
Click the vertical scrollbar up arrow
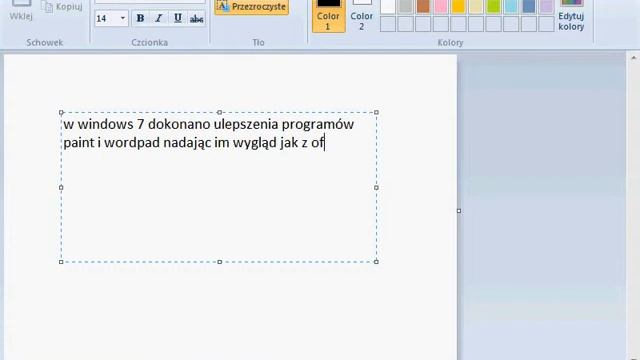click(x=633, y=58)
